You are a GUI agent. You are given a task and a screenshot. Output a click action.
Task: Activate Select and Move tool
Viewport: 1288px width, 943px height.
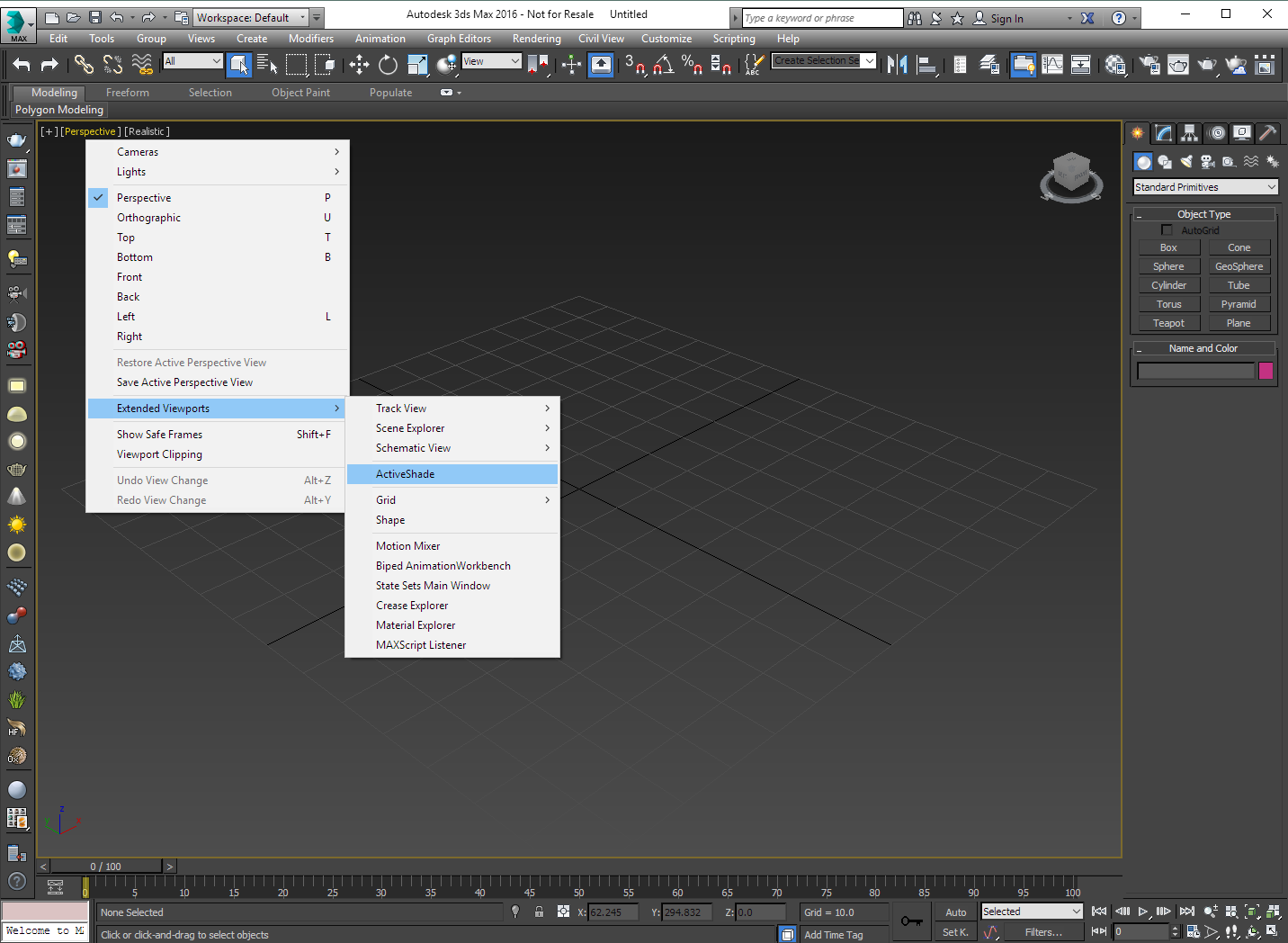[x=359, y=64]
